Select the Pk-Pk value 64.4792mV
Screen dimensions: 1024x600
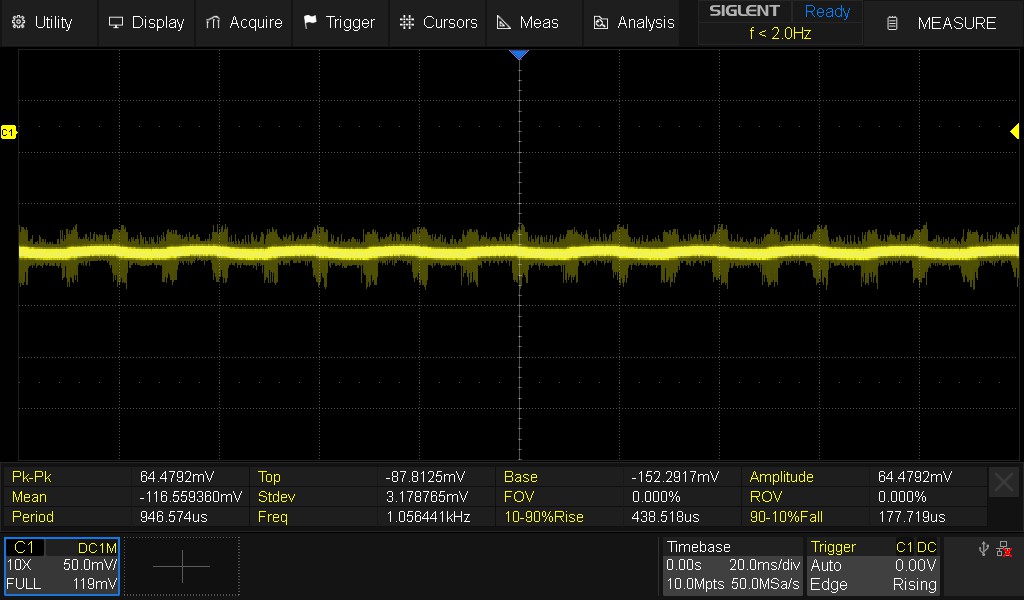[176, 477]
